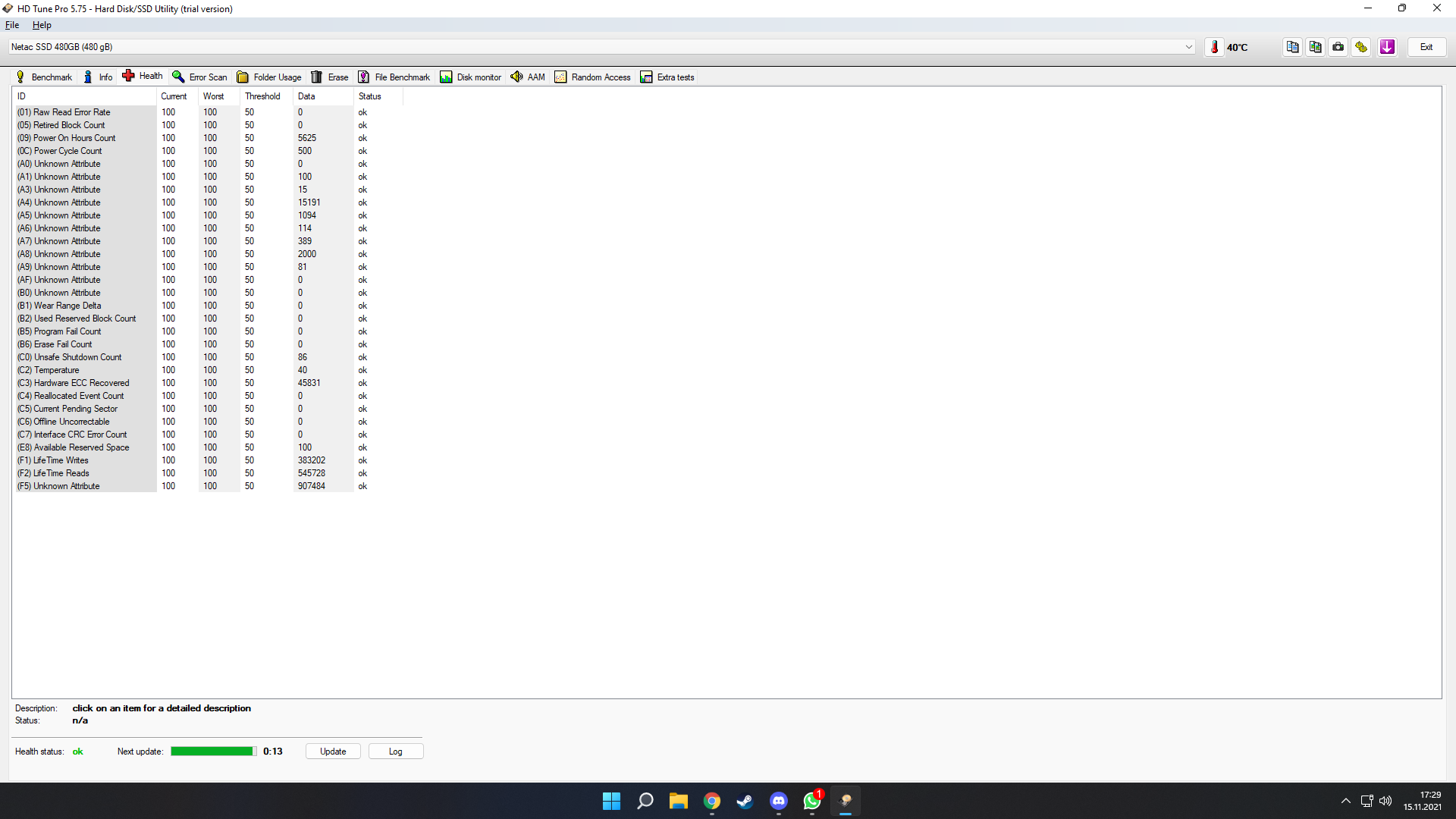Click the copy text to clipboard icon
The height and width of the screenshot is (819, 1456).
[1292, 47]
